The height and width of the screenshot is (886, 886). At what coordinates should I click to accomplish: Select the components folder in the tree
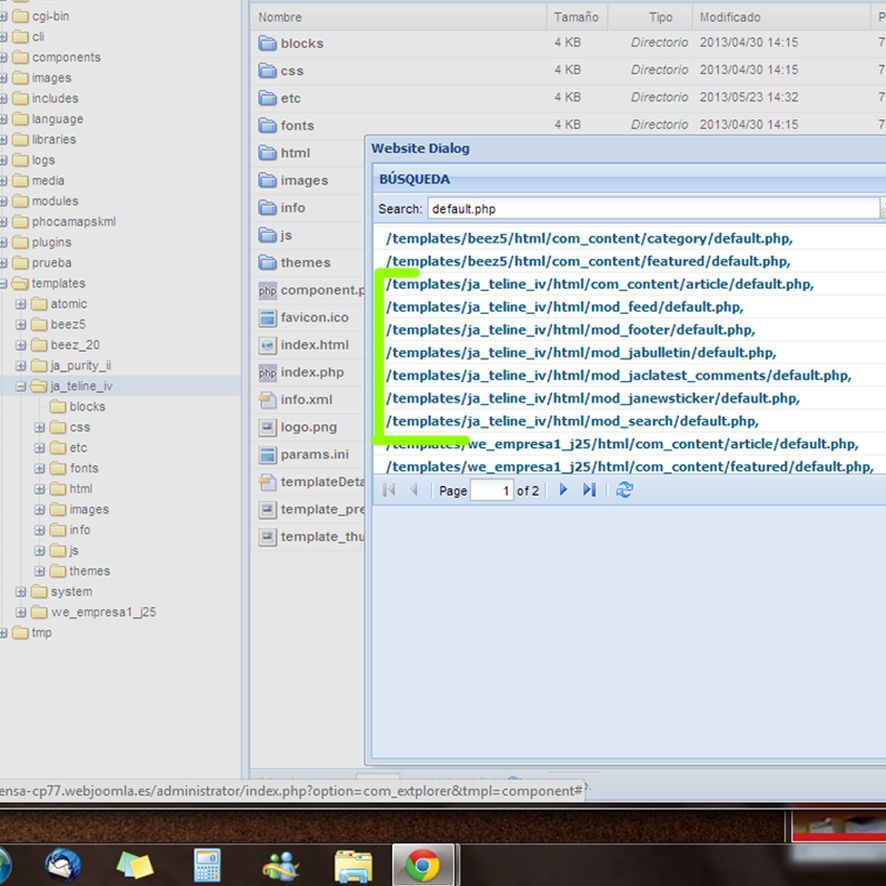coord(66,57)
